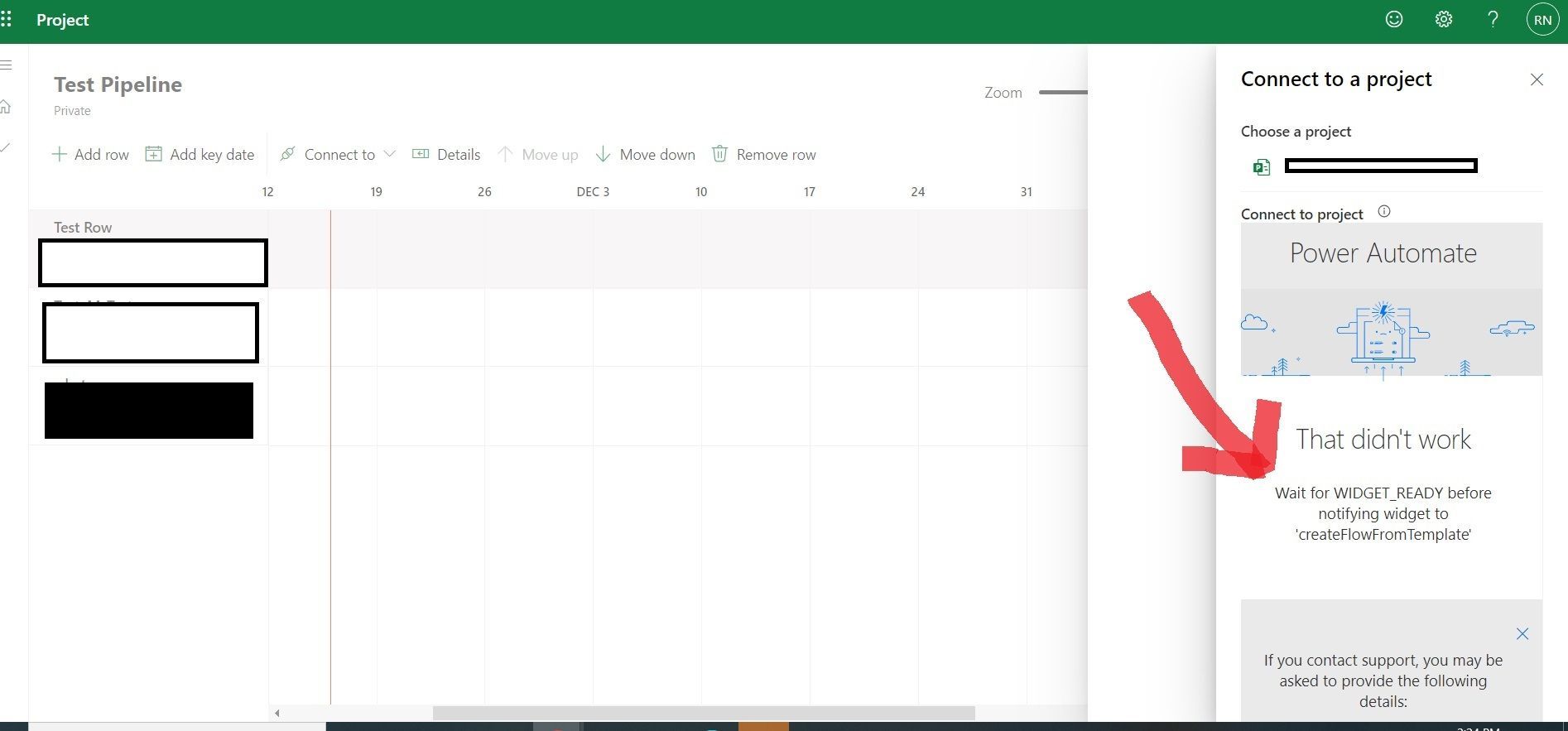Click the horizontal scrollbar thumb
The image size is (1568, 731).
tap(704, 713)
